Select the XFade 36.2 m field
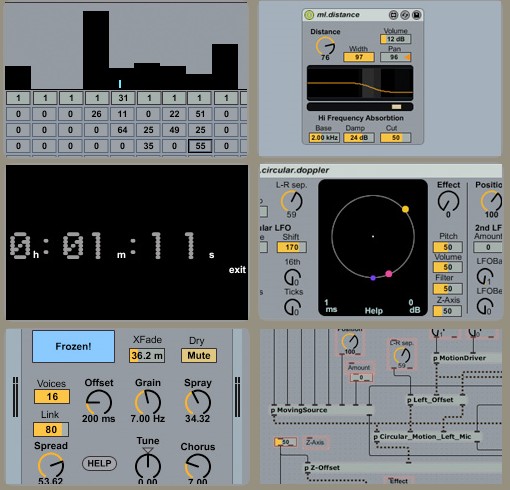The width and height of the screenshot is (510, 490). pos(147,356)
